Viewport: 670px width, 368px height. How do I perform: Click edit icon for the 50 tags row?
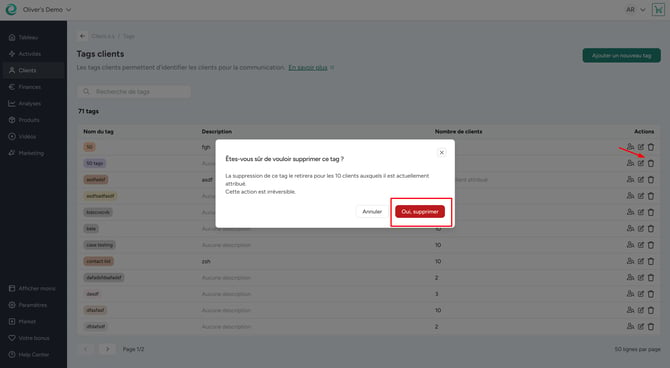(x=641, y=163)
